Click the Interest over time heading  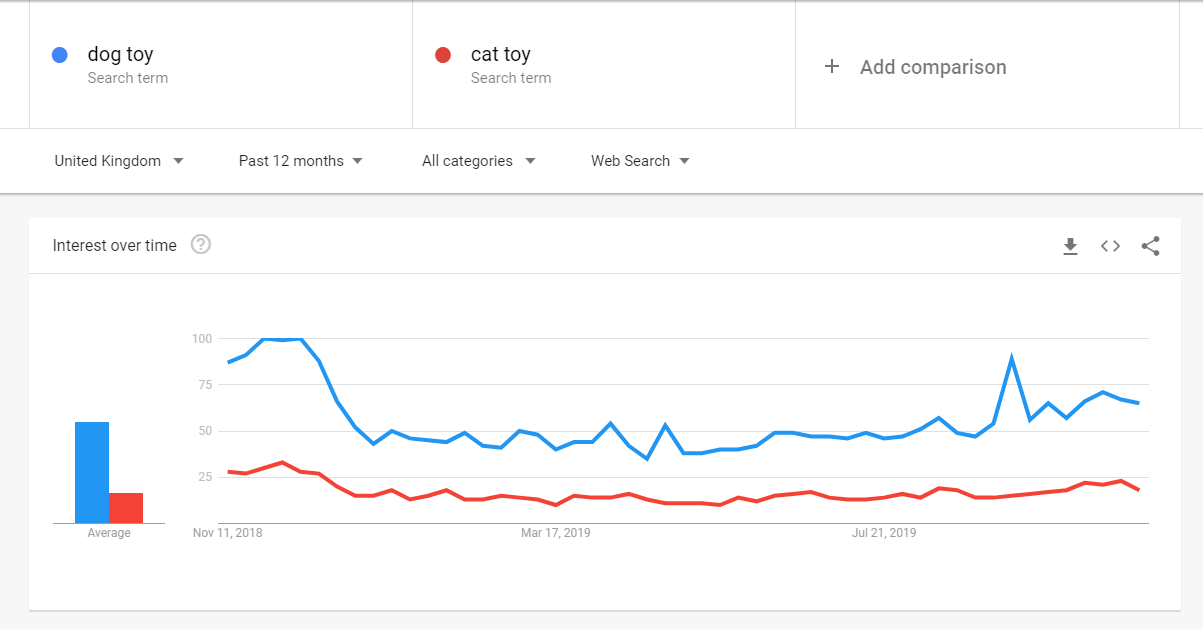(114, 245)
